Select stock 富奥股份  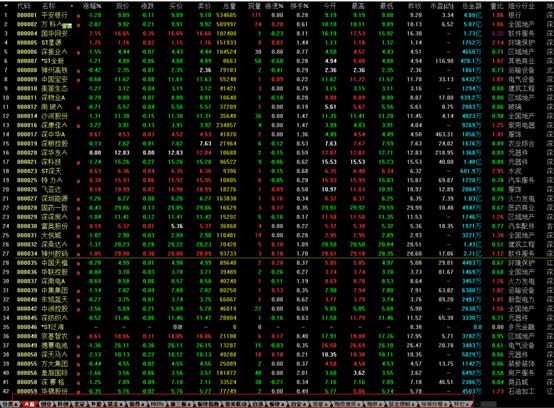pyautogui.click(x=54, y=226)
